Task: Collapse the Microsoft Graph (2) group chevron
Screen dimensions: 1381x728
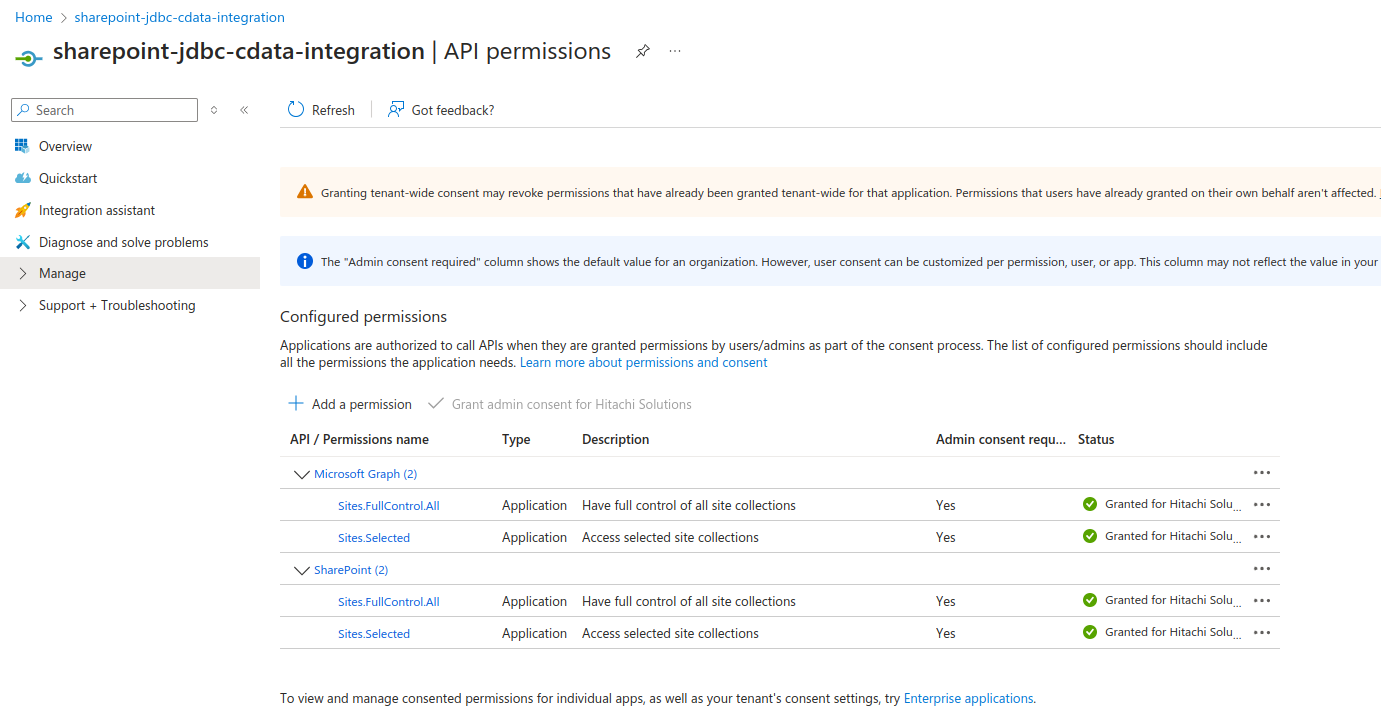Action: (x=301, y=474)
